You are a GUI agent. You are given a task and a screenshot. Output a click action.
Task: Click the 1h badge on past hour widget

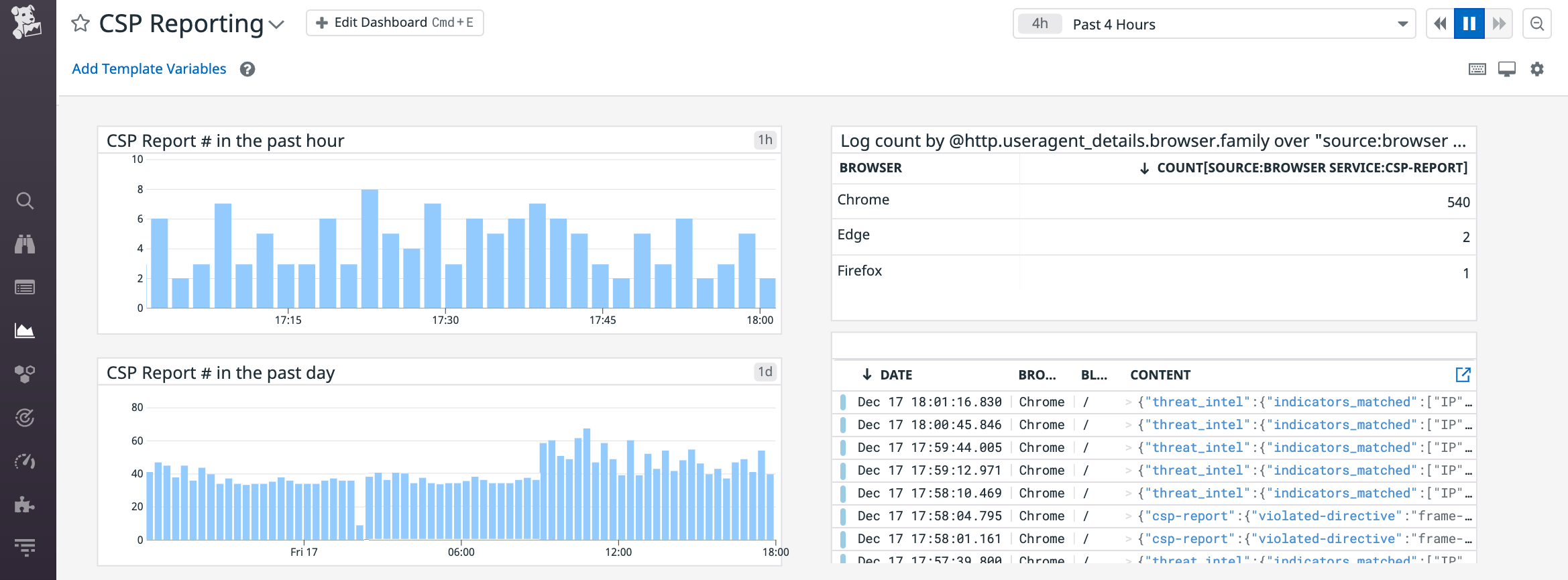point(765,140)
